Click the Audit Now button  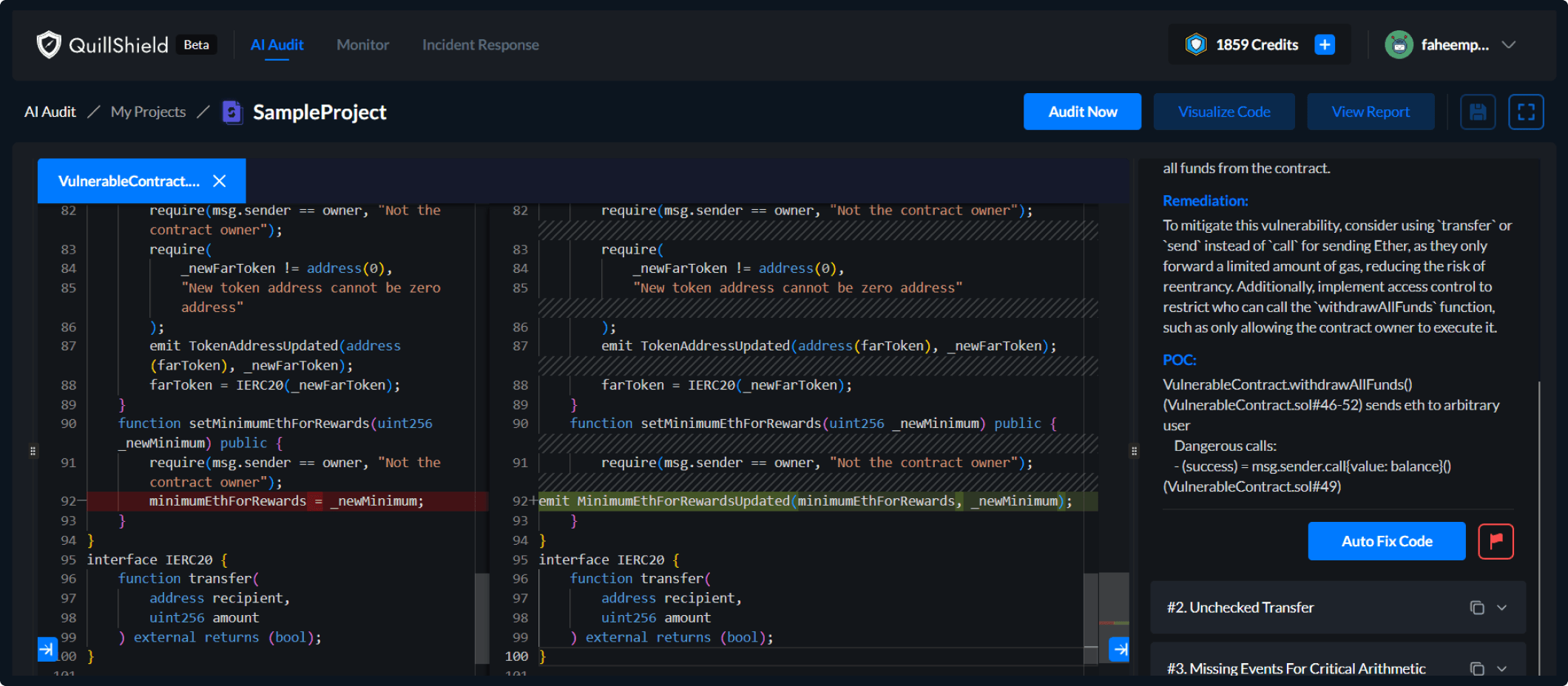1082,112
